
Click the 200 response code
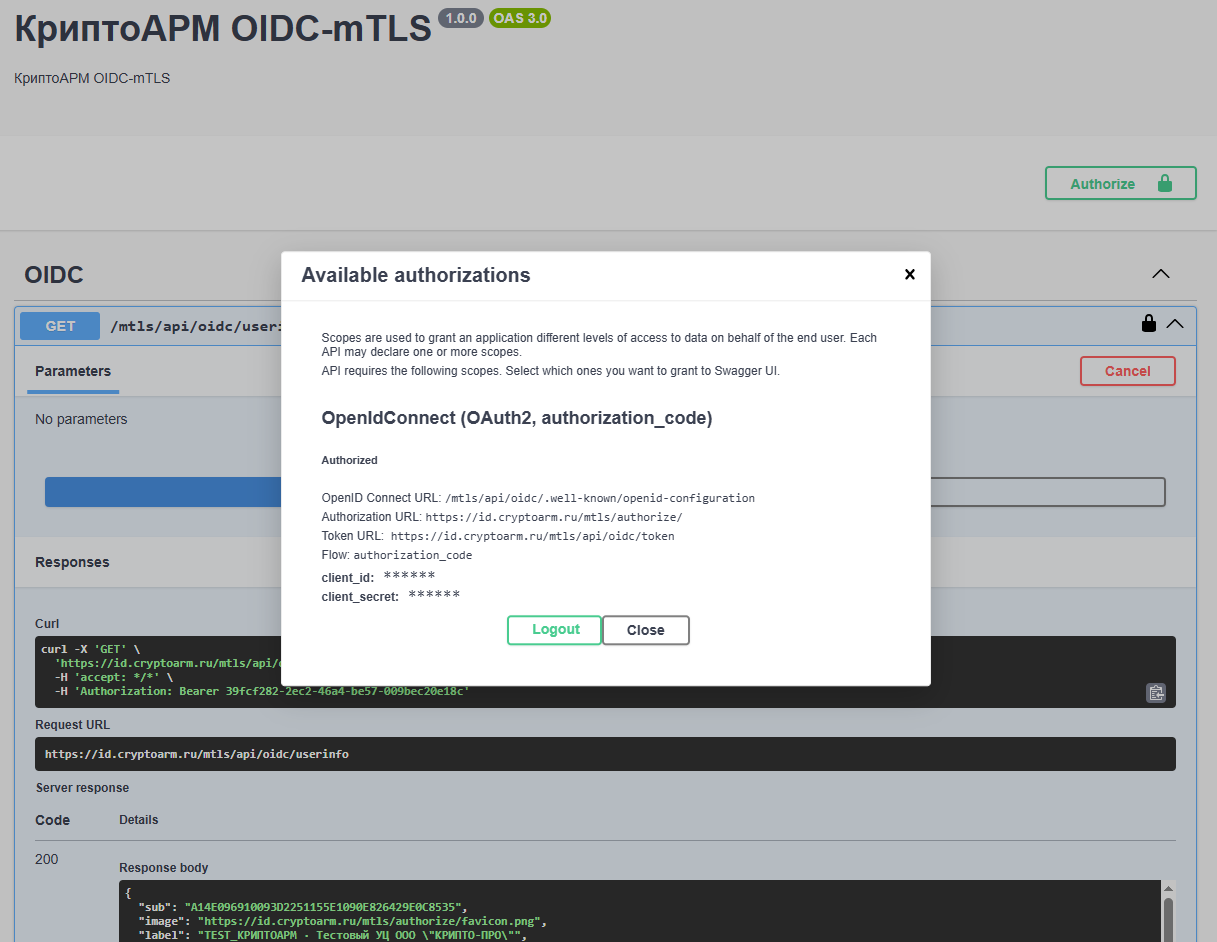[47, 859]
